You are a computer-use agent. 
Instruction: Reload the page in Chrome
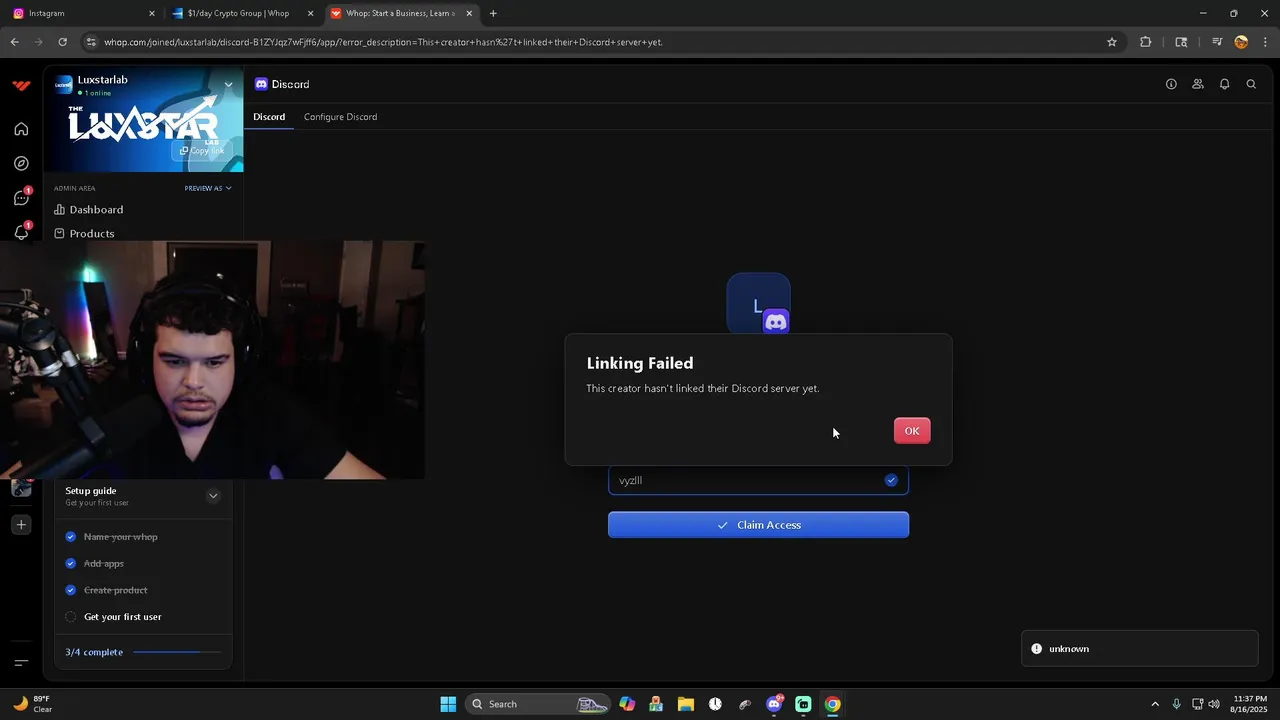pos(63,42)
